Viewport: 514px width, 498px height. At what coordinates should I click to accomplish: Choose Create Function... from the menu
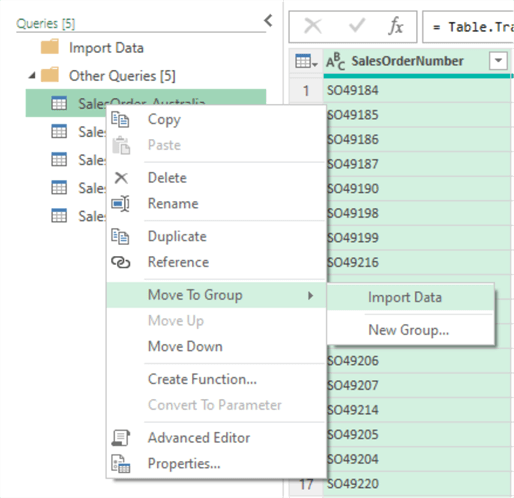click(202, 379)
